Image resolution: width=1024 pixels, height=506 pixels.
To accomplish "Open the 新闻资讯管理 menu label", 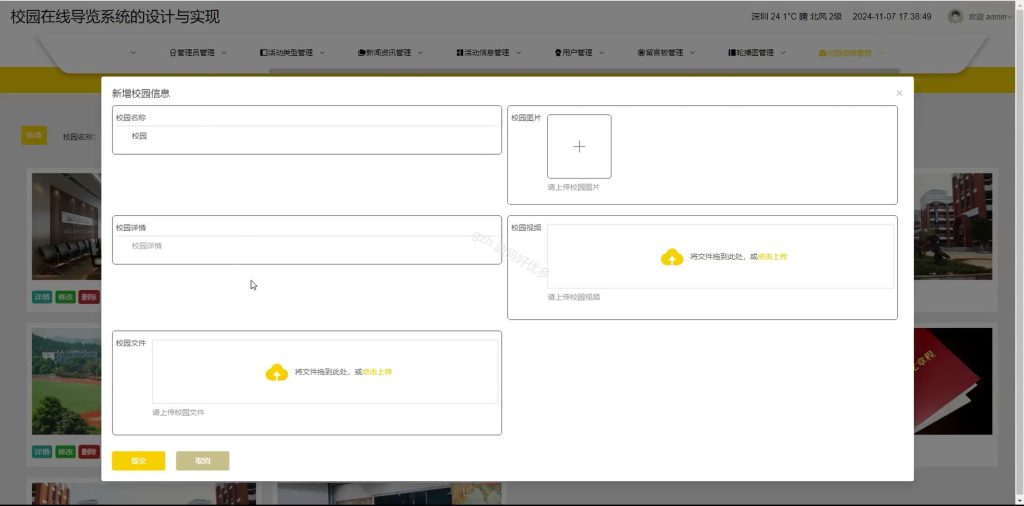I will click(388, 53).
